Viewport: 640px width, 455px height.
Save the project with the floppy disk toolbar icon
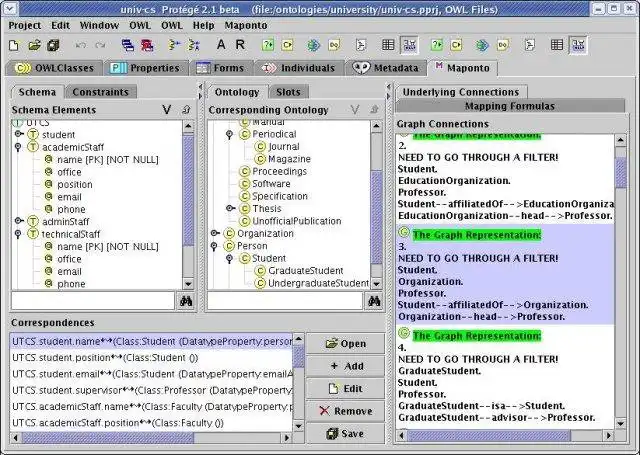click(x=53, y=45)
